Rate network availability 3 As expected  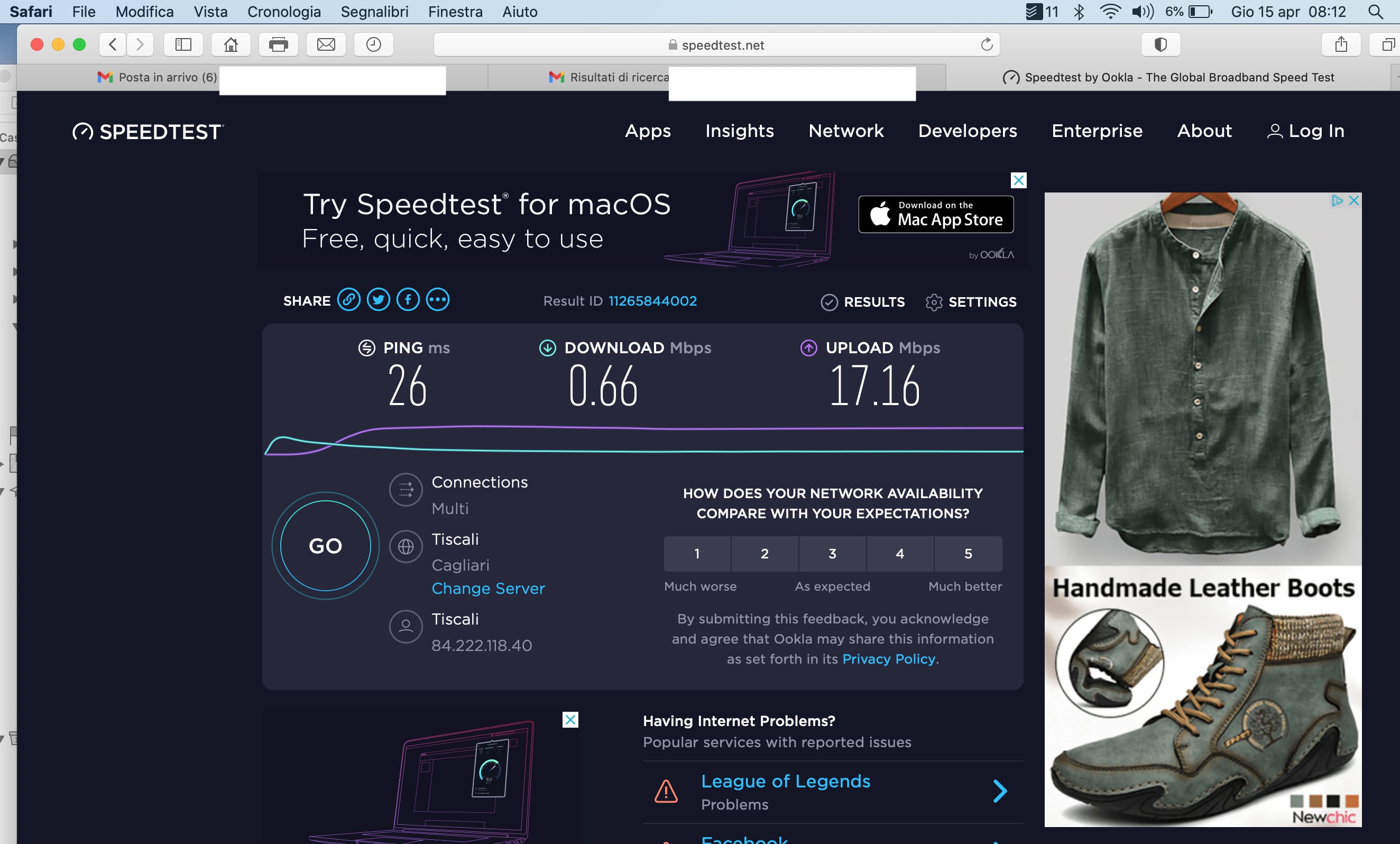[x=832, y=554]
